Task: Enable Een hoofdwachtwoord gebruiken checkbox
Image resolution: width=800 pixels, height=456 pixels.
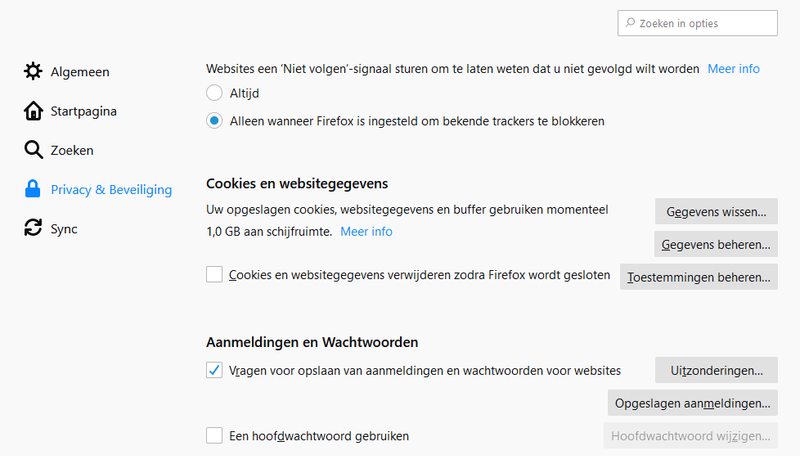Action: point(214,436)
